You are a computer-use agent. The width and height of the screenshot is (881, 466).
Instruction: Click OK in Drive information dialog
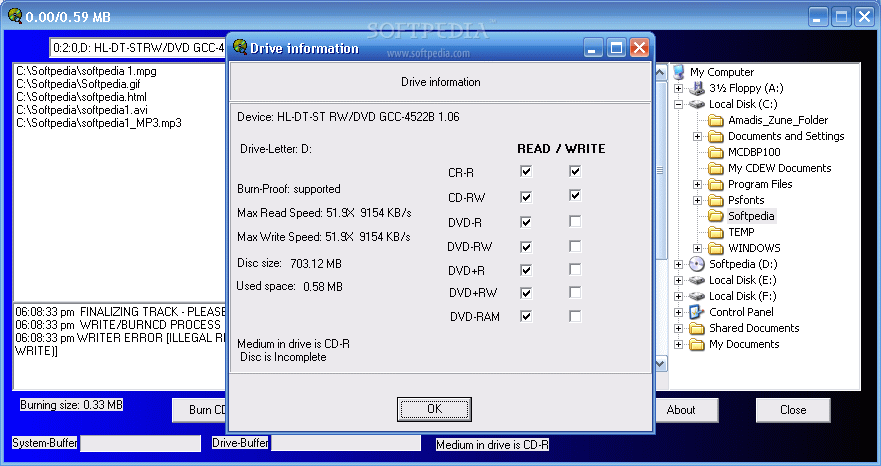434,409
